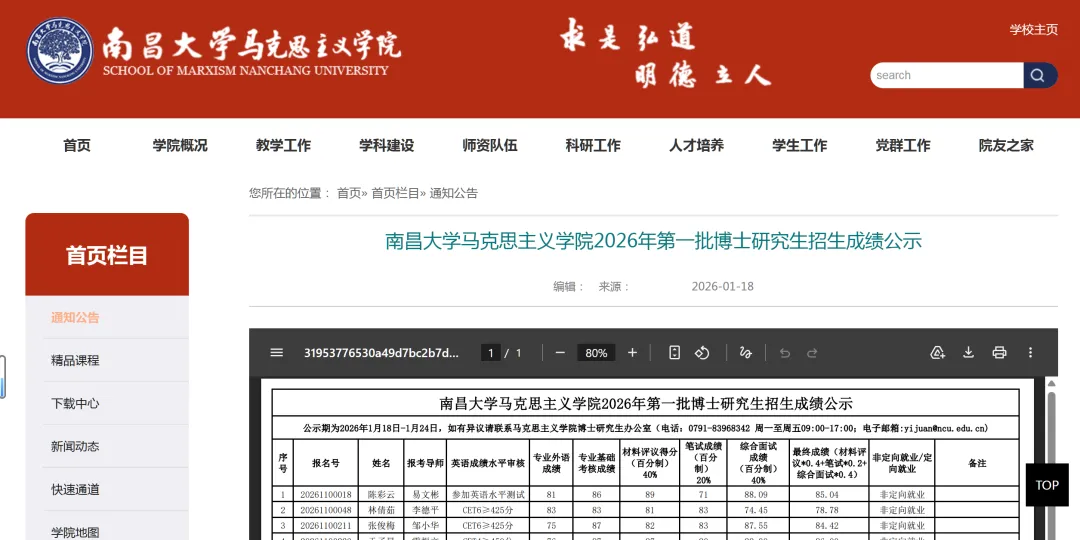Click the 英语成绩水平审核 column header
Image resolution: width=1080 pixels, height=540 pixels.
click(x=488, y=463)
